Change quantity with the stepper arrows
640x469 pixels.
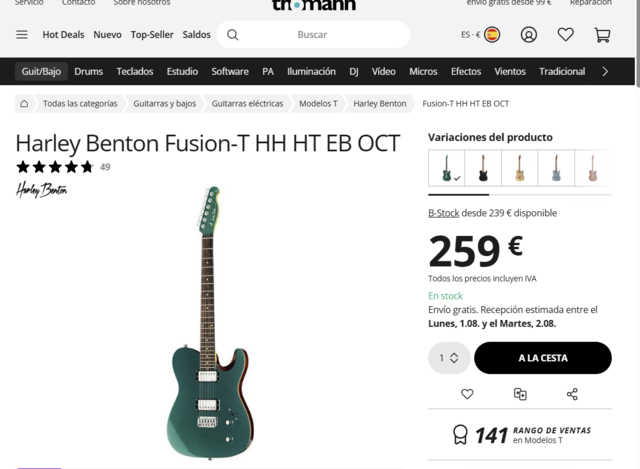click(454, 358)
